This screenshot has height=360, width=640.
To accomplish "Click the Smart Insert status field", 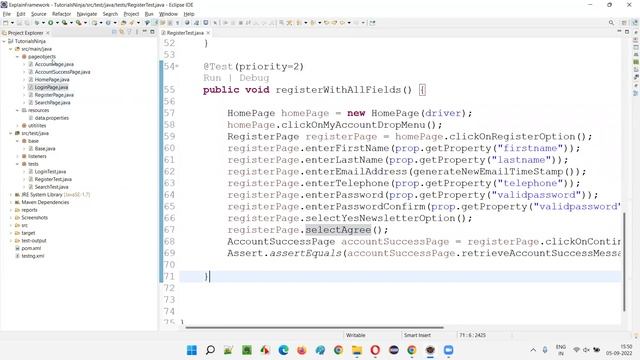I will 417,335.
